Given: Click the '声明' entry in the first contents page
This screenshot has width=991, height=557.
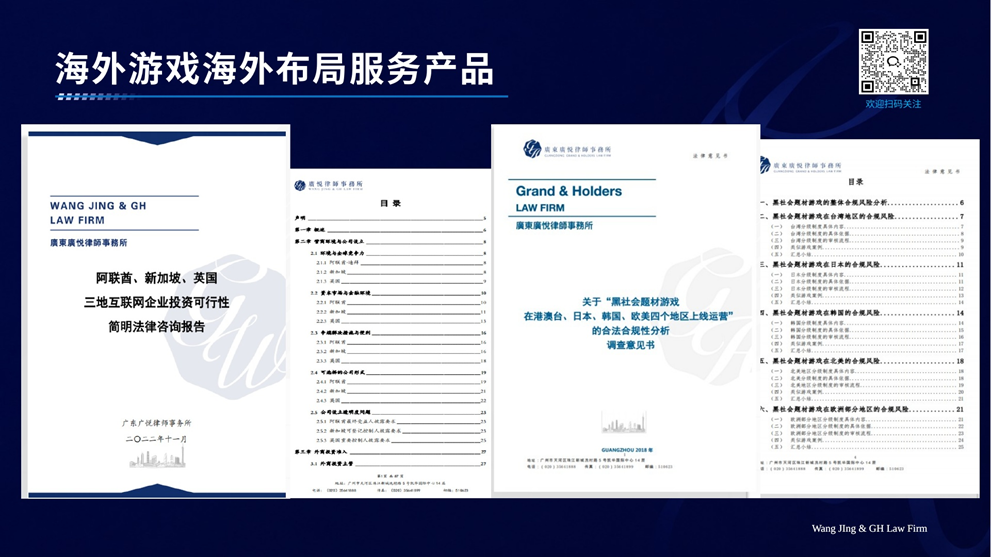Looking at the screenshot, I should (390, 218).
